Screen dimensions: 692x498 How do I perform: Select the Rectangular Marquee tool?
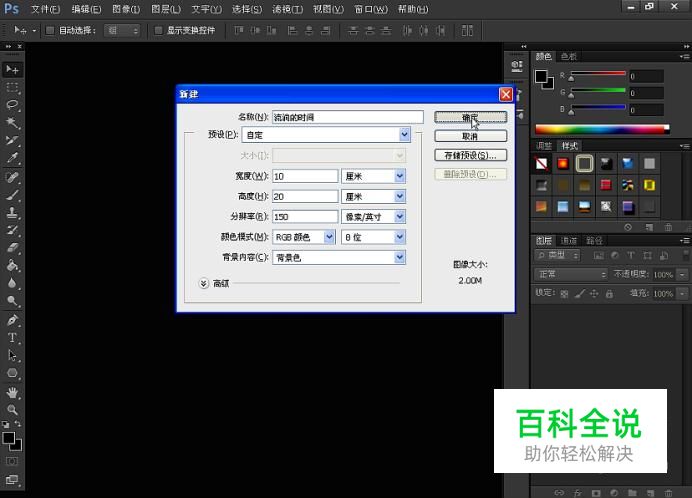click(13, 87)
